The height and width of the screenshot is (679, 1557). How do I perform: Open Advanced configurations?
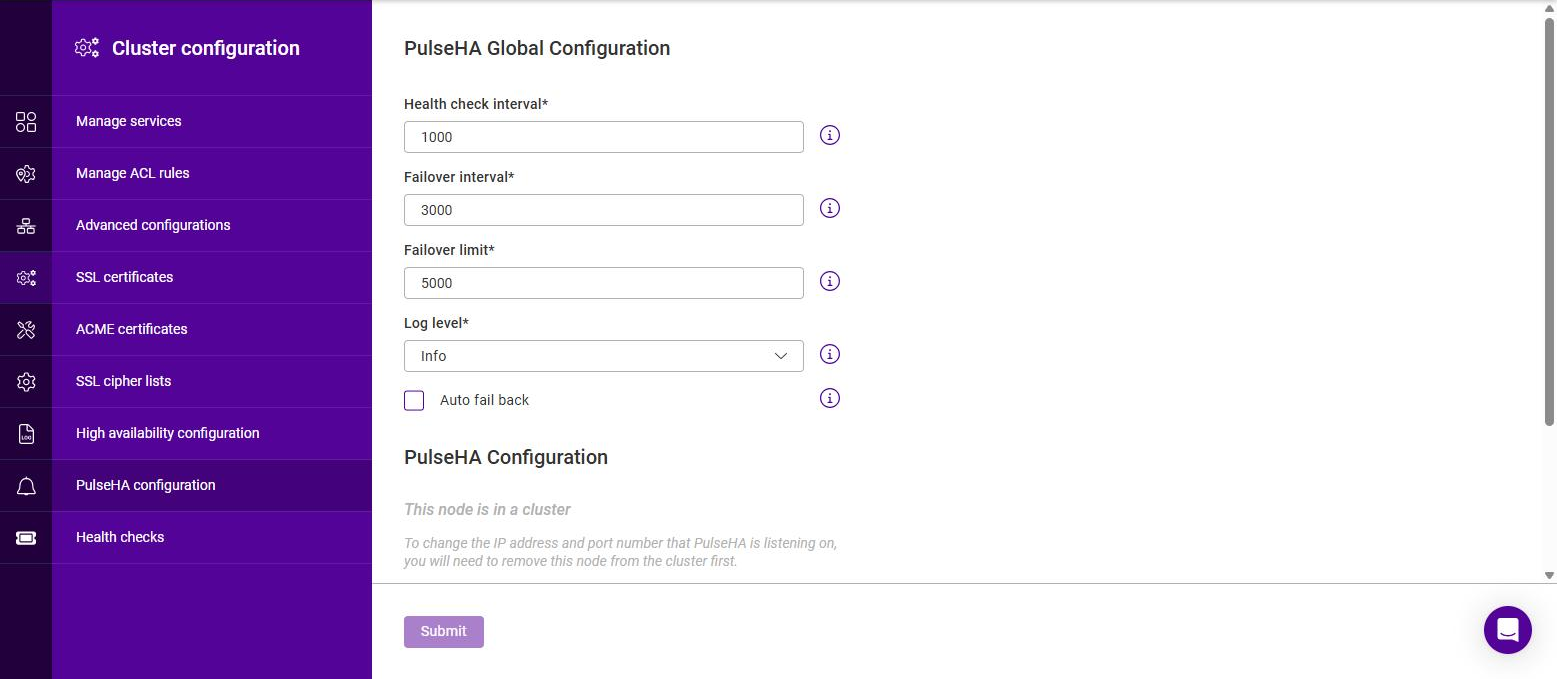click(x=212, y=225)
